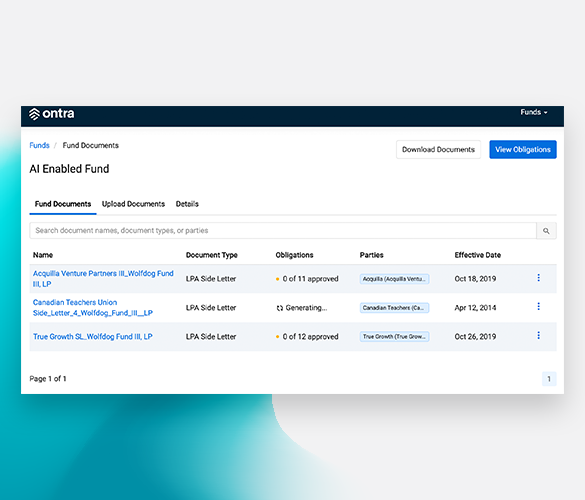The image size is (585, 500).
Task: Click the Ontra logo
Action: [51, 114]
